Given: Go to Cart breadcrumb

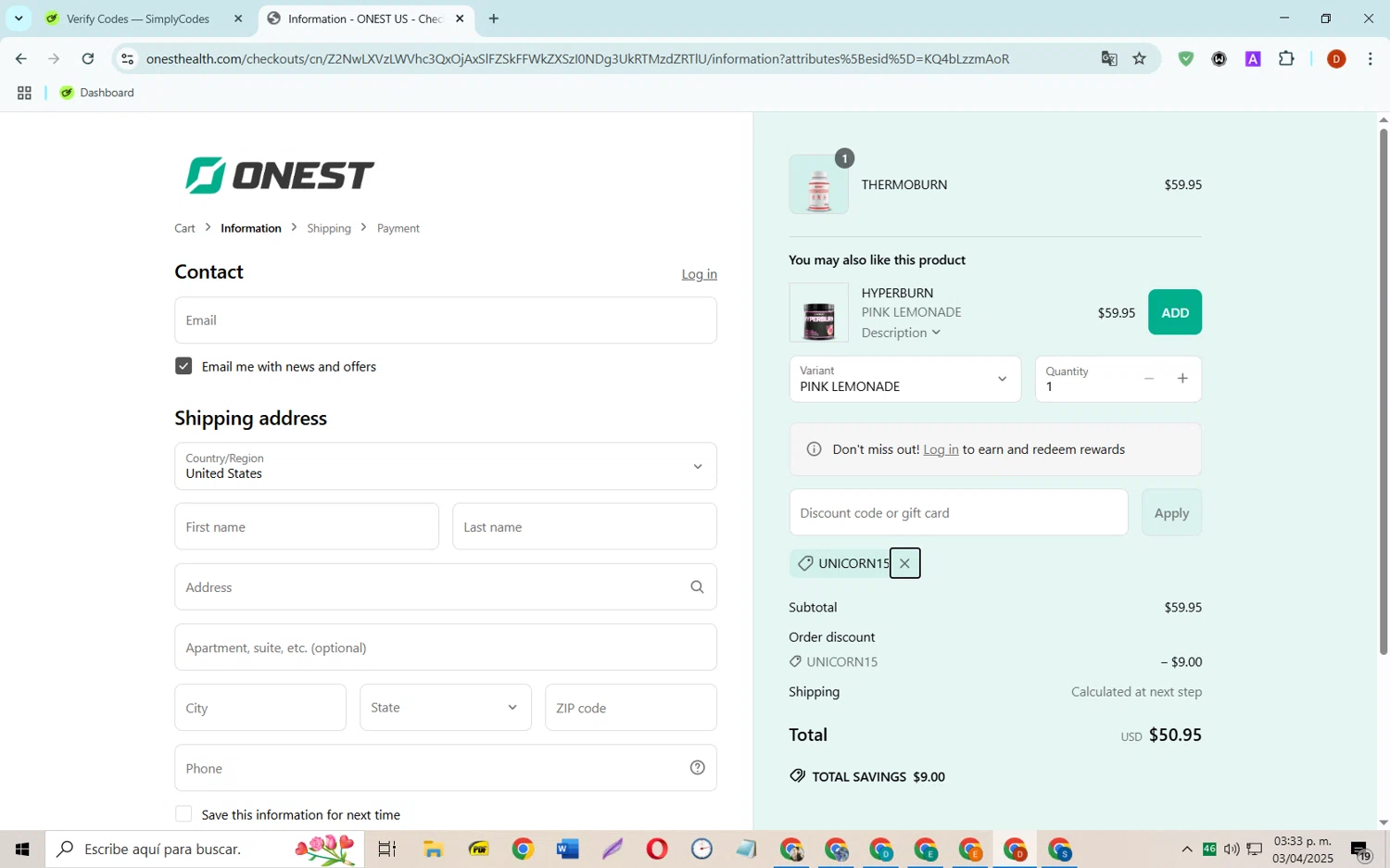Looking at the screenshot, I should 184,228.
